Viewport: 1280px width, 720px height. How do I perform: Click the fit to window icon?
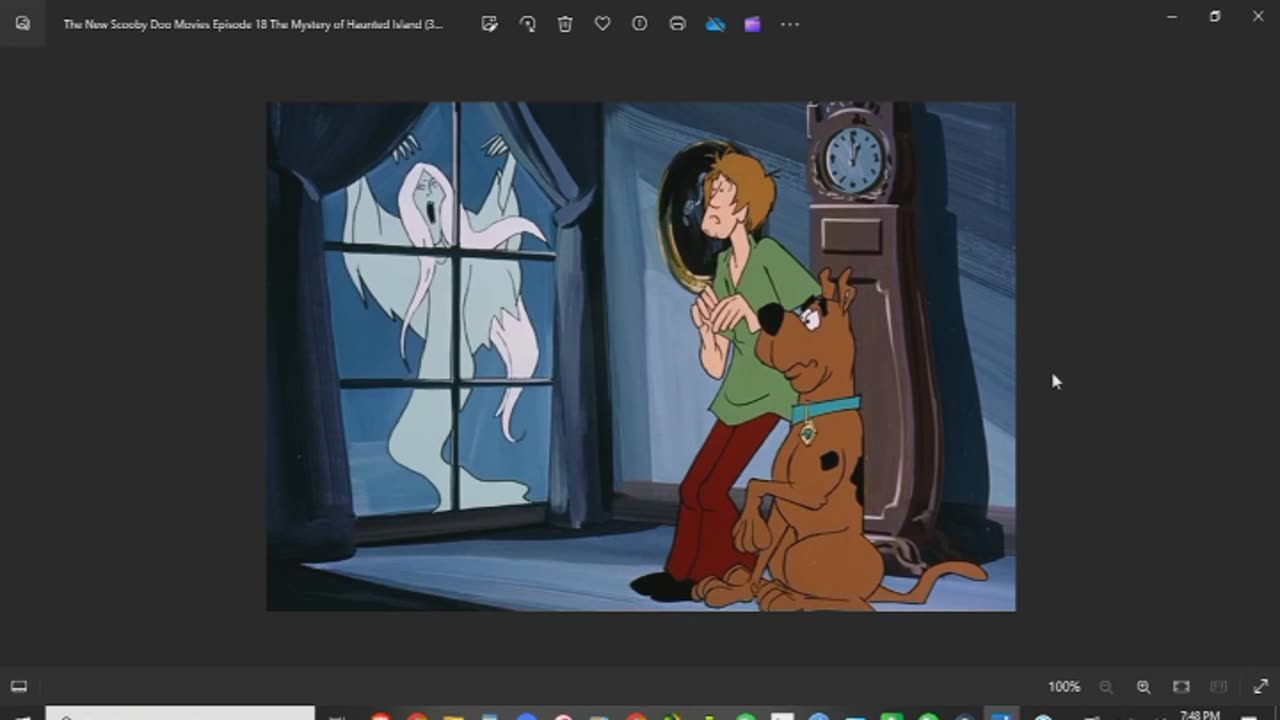pyautogui.click(x=1181, y=687)
